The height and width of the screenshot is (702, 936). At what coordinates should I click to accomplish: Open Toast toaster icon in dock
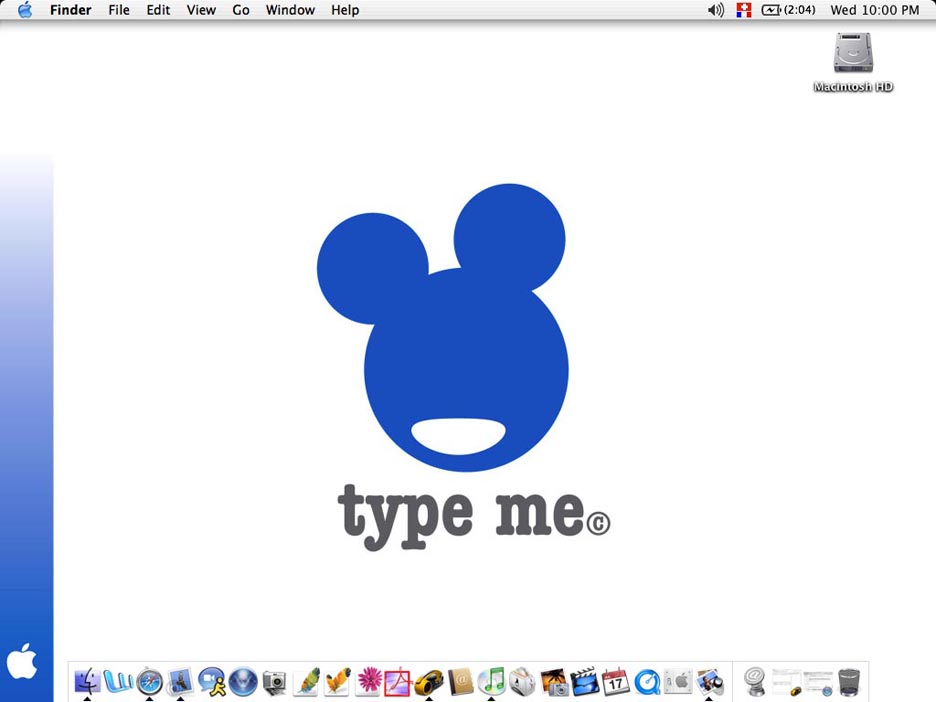pyautogui.click(x=522, y=681)
